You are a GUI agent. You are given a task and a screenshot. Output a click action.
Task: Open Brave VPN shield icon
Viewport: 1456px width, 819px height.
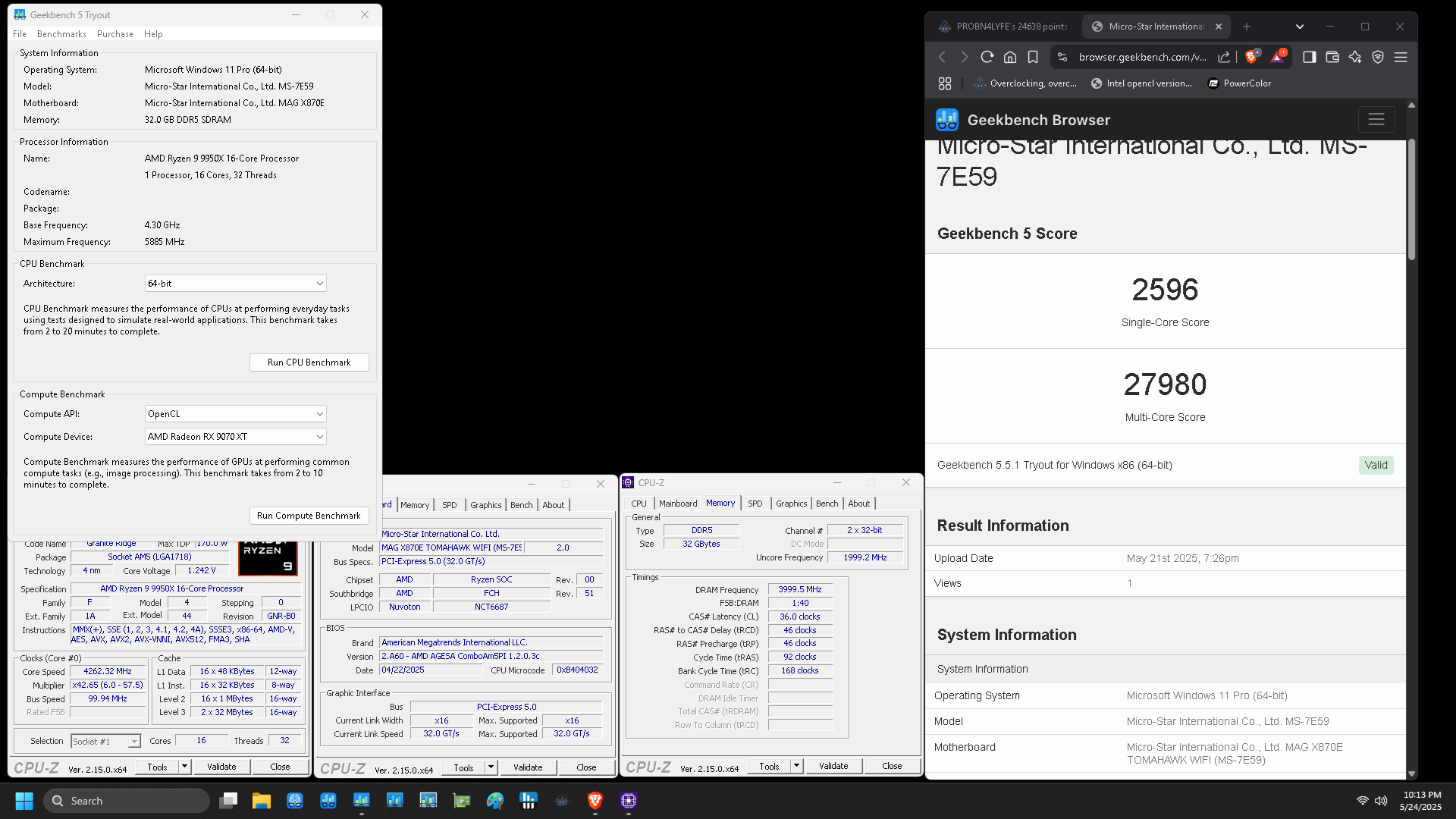pyautogui.click(x=1378, y=57)
